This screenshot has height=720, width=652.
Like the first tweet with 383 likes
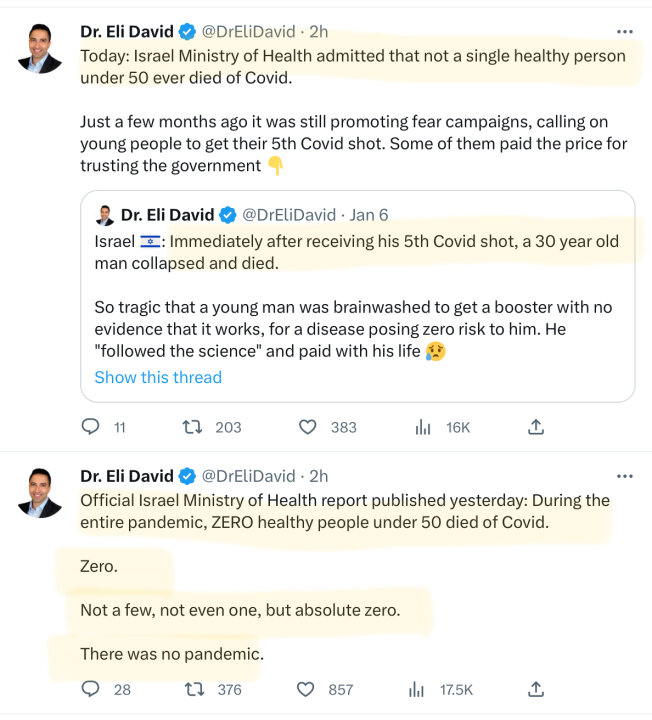[x=309, y=427]
